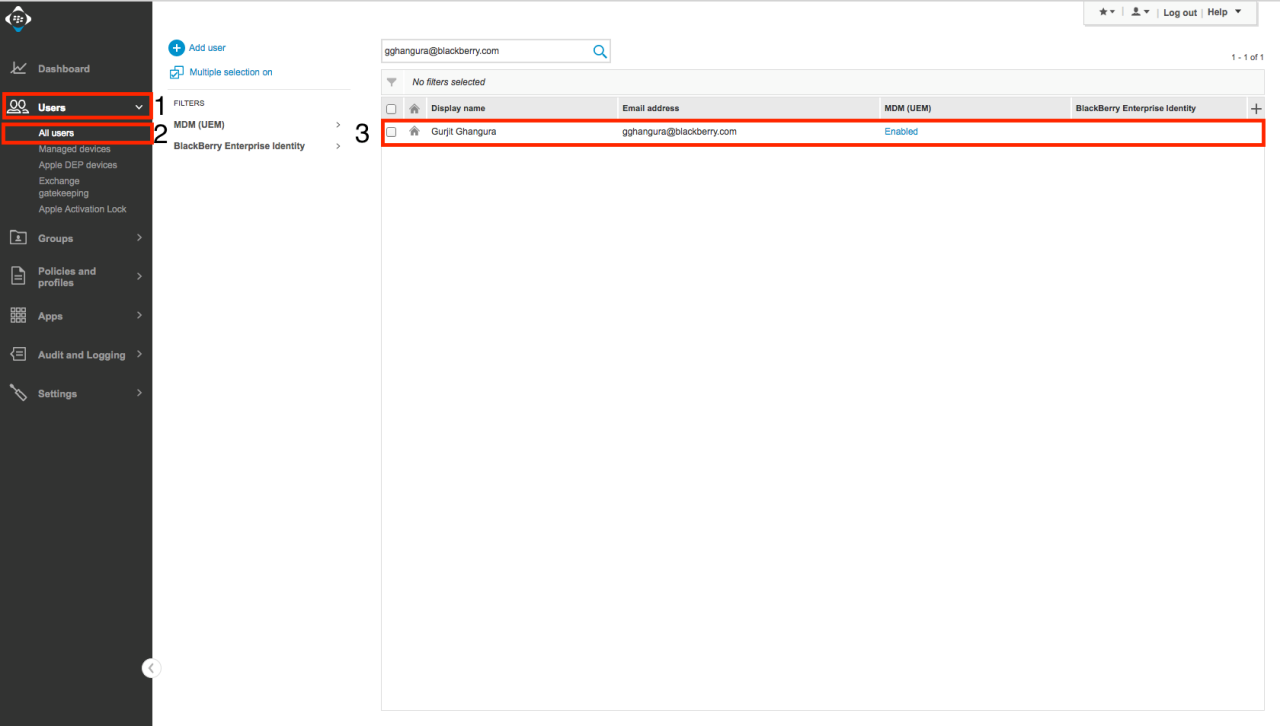Click the Policies and profiles document icon
The height and width of the screenshot is (726, 1280).
[18, 277]
